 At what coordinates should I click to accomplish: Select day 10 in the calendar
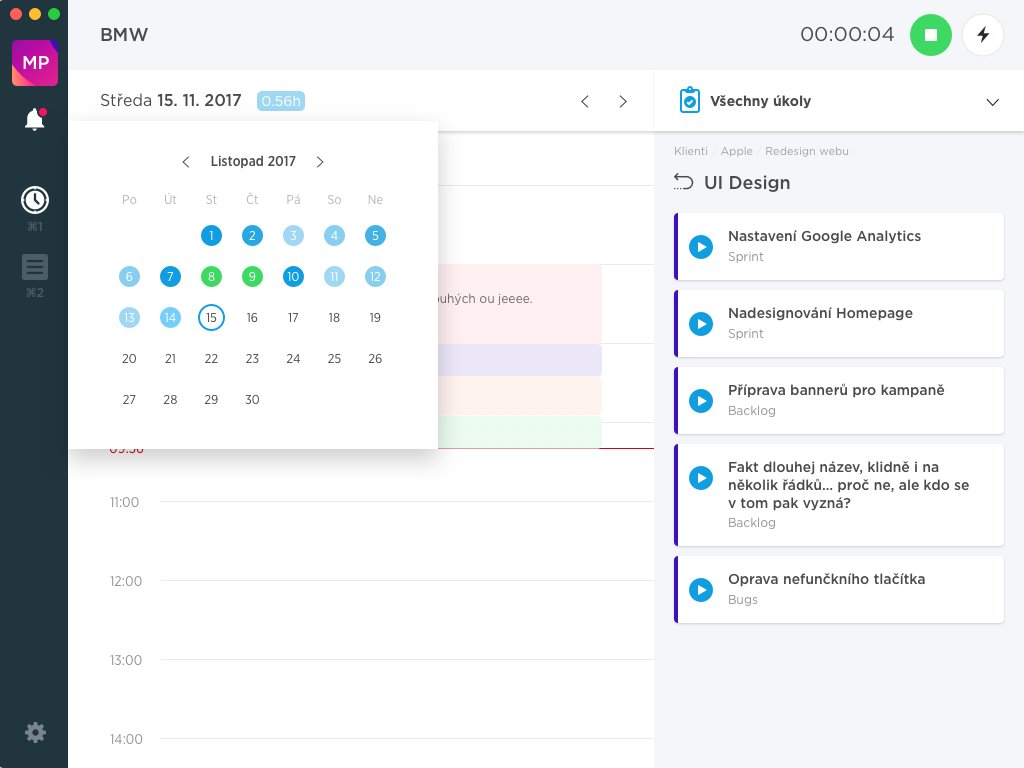coord(293,277)
